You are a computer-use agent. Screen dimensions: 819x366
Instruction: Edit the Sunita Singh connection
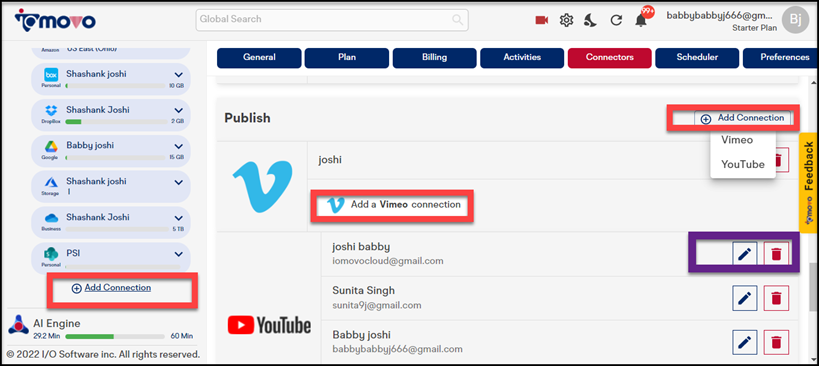click(745, 298)
